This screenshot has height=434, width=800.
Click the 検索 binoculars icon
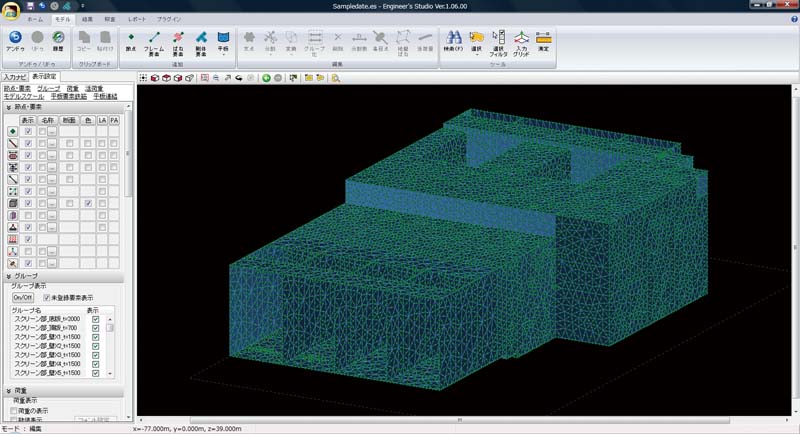(x=454, y=38)
